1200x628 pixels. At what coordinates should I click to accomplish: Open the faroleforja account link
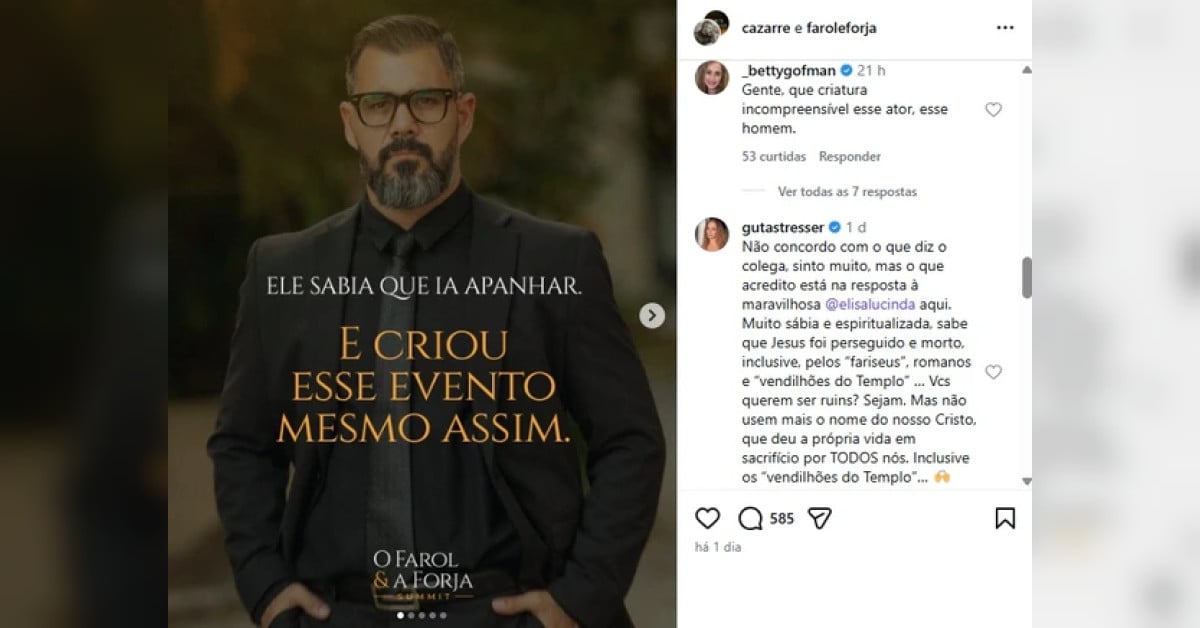pos(840,28)
